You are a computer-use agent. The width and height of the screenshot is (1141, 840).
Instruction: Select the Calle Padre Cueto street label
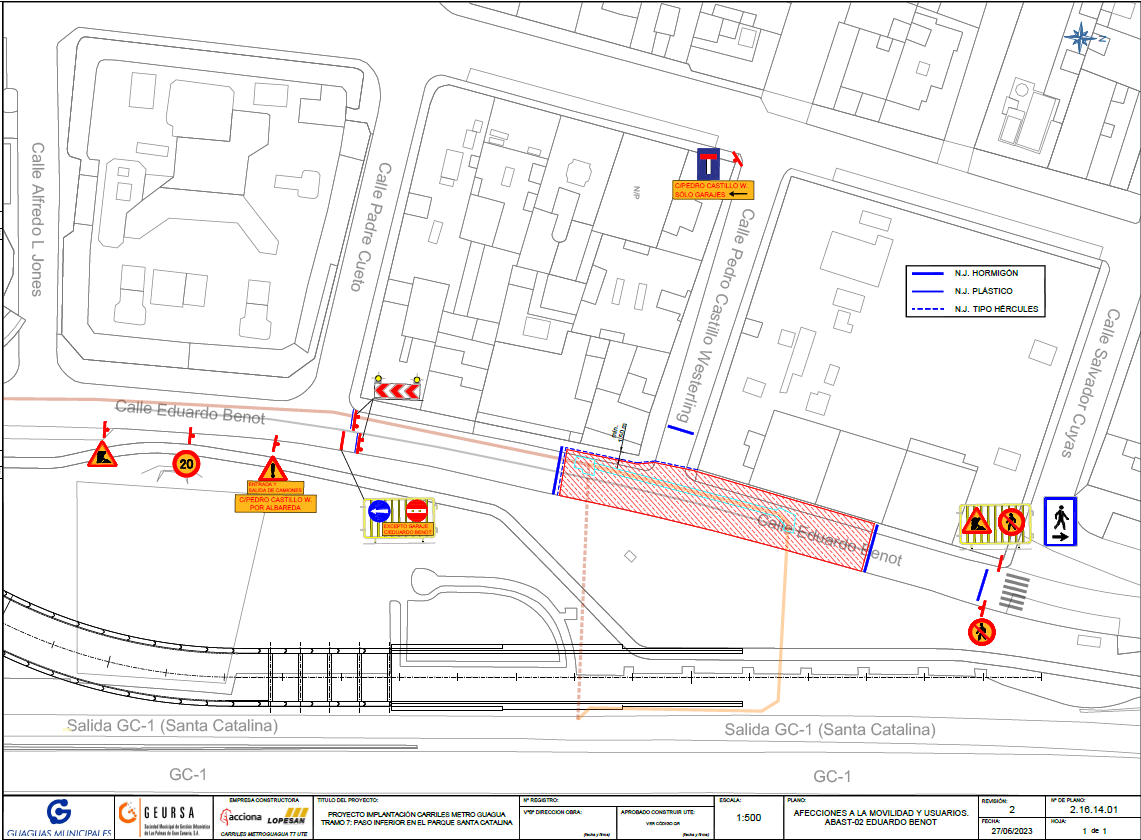click(373, 227)
